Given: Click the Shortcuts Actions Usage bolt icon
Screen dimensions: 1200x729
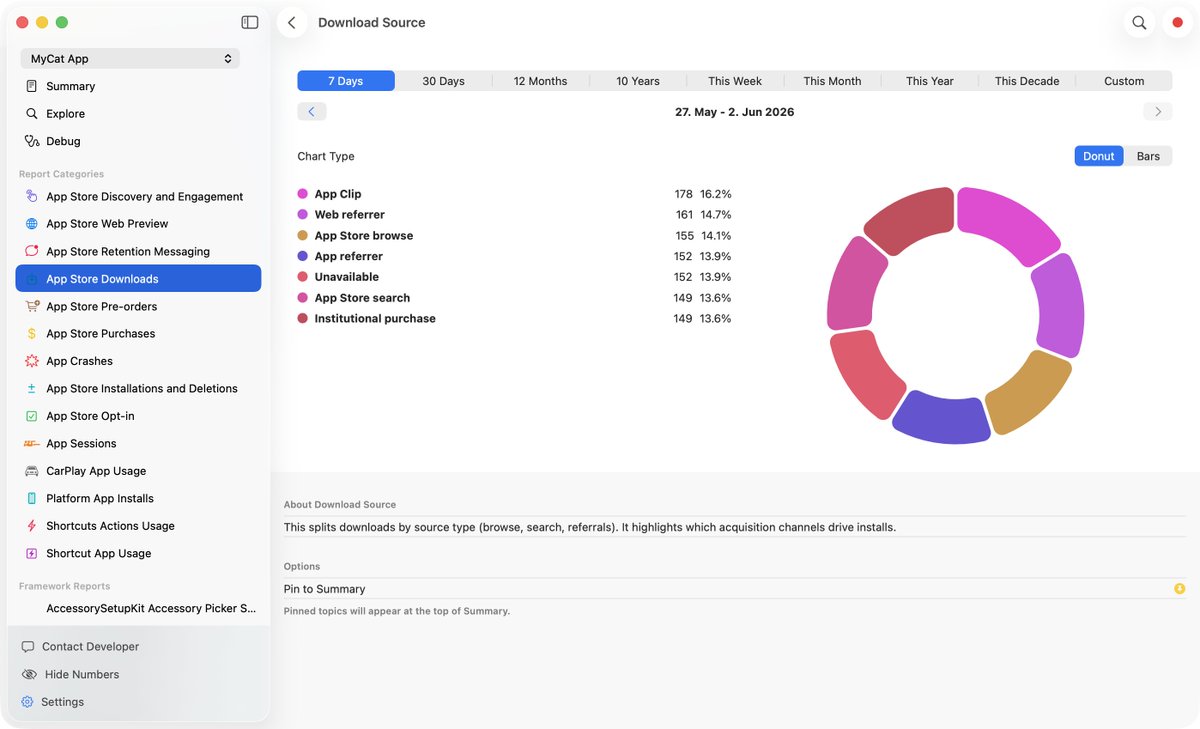Looking at the screenshot, I should click(x=32, y=526).
